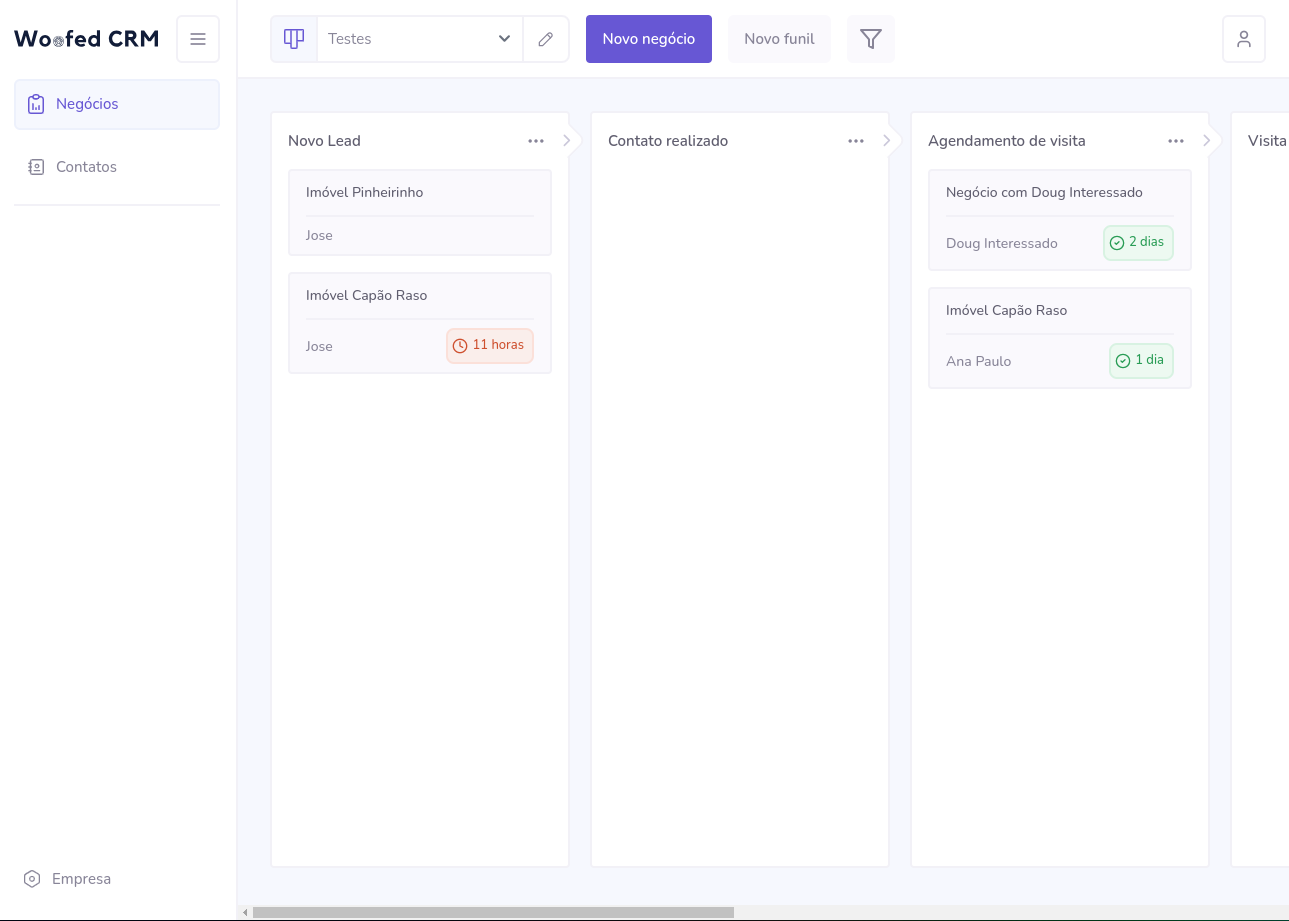The height and width of the screenshot is (921, 1289).
Task: Click the user profile icon
Action: coord(1243,38)
